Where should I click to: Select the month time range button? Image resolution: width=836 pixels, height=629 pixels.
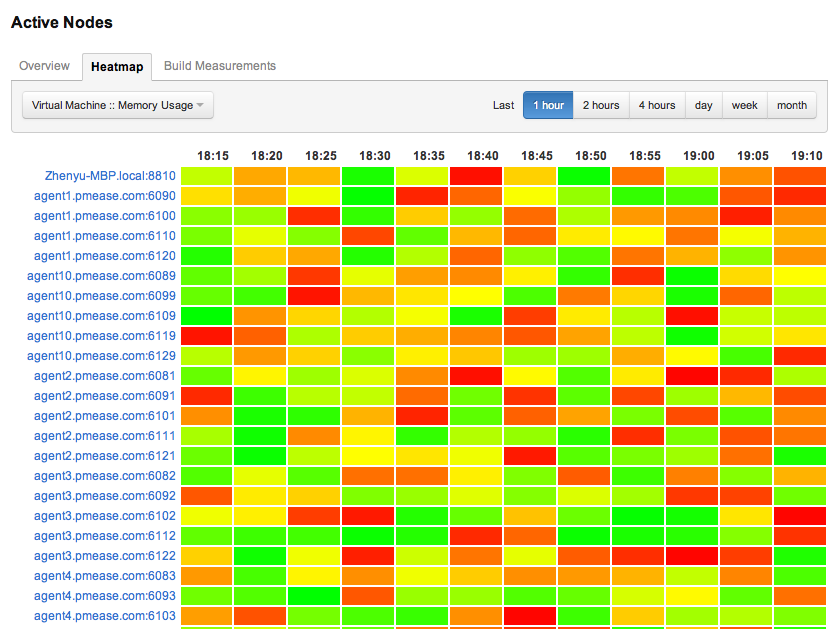(x=791, y=104)
